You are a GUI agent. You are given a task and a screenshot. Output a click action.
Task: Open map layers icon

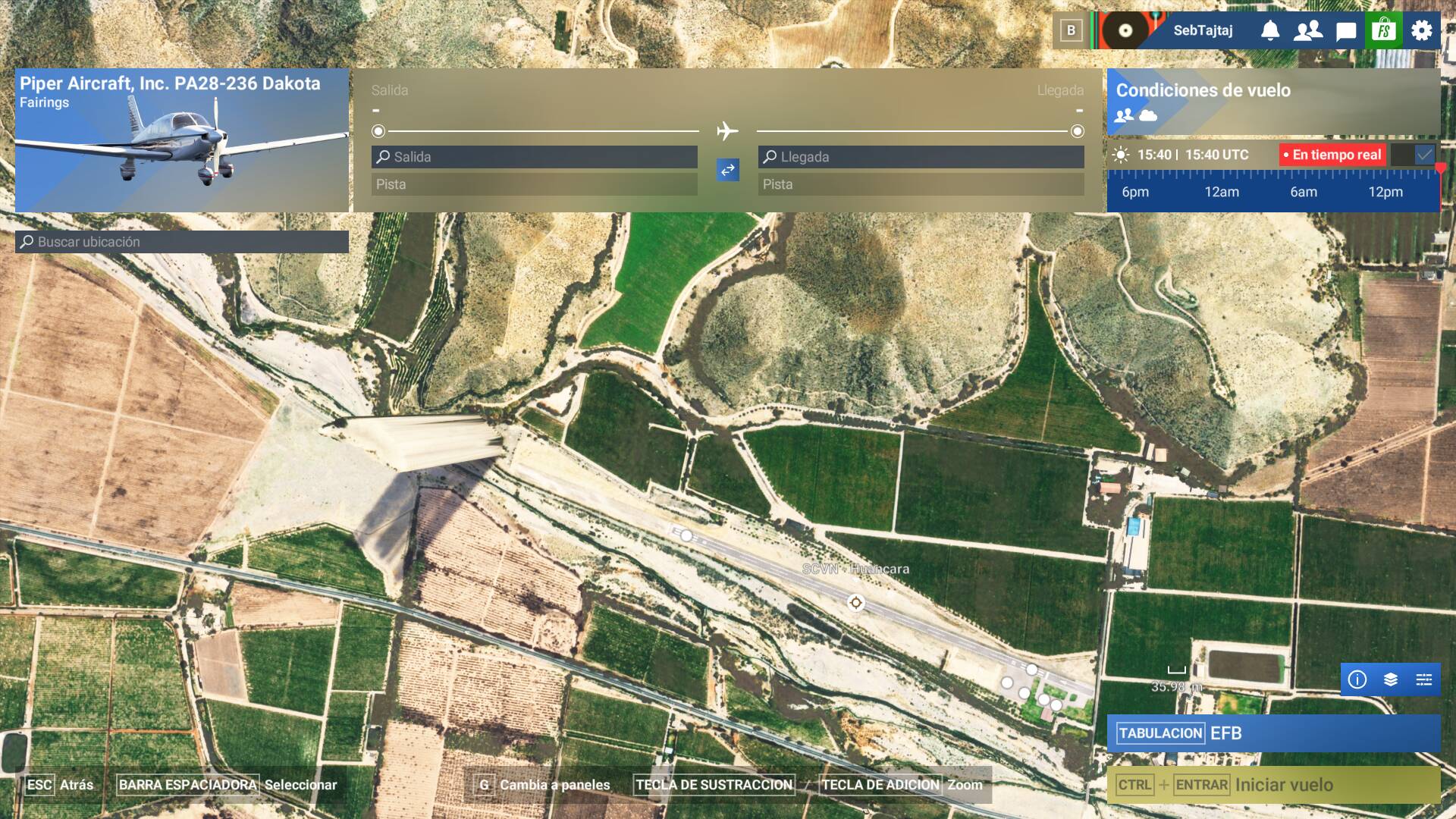(1391, 679)
